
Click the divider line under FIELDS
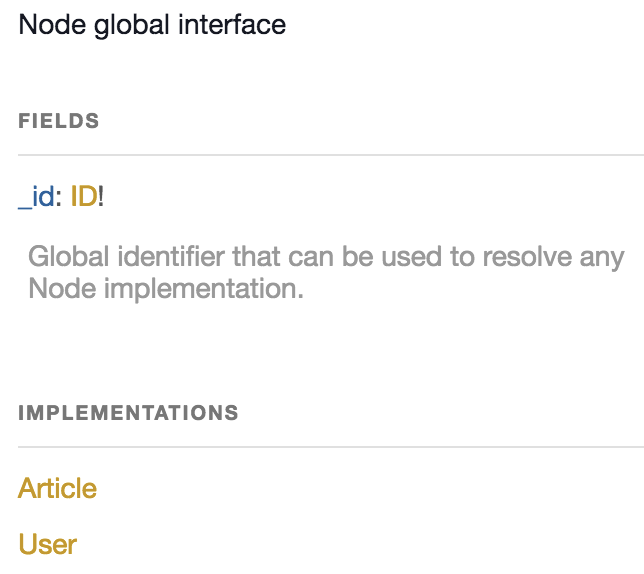(x=330, y=155)
